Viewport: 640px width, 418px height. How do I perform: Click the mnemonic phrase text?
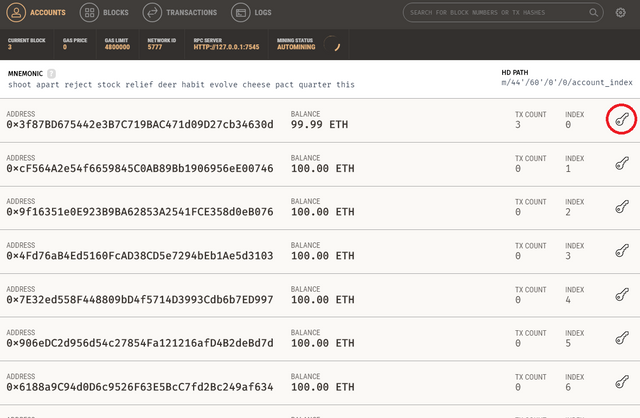181,85
